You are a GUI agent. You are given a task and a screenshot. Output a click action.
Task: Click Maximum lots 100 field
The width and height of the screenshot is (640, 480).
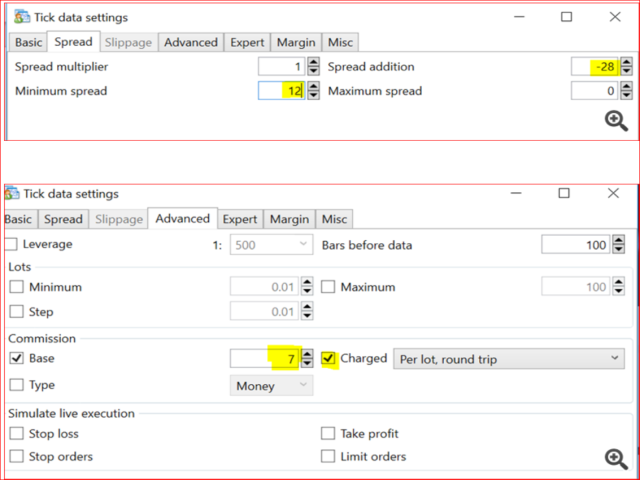[576, 287]
